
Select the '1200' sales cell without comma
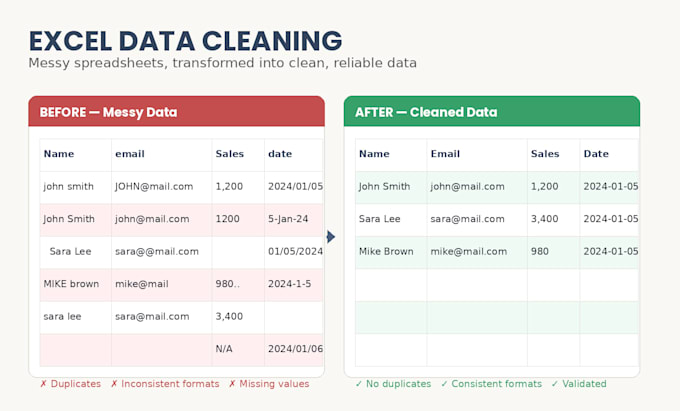227,219
